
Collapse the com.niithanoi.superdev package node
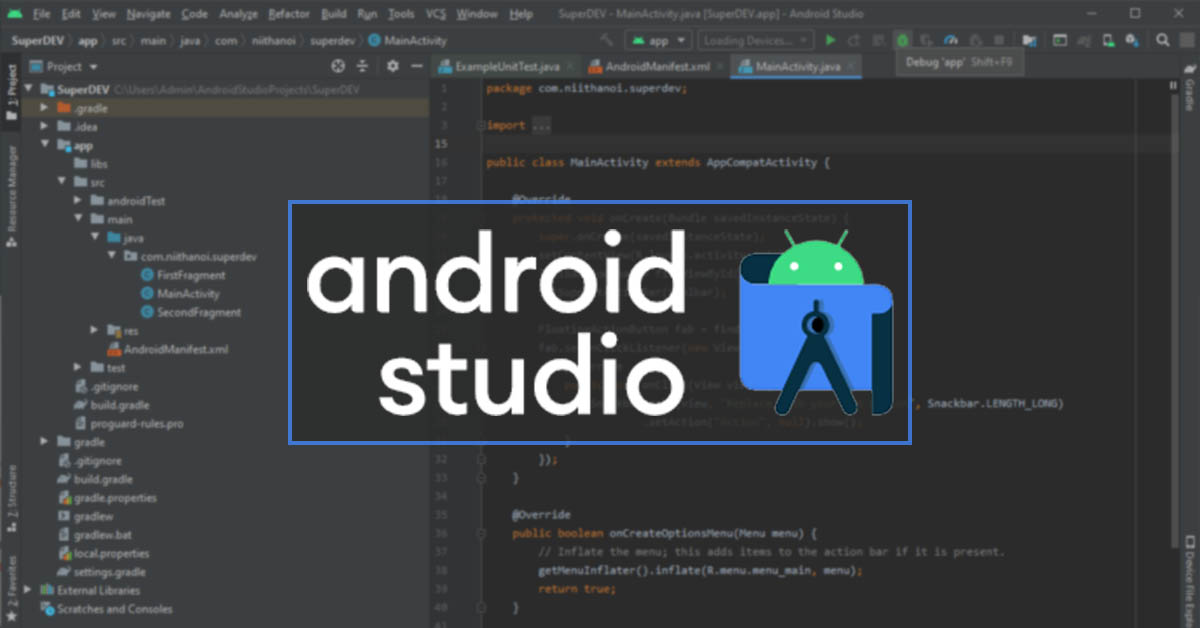click(x=112, y=256)
